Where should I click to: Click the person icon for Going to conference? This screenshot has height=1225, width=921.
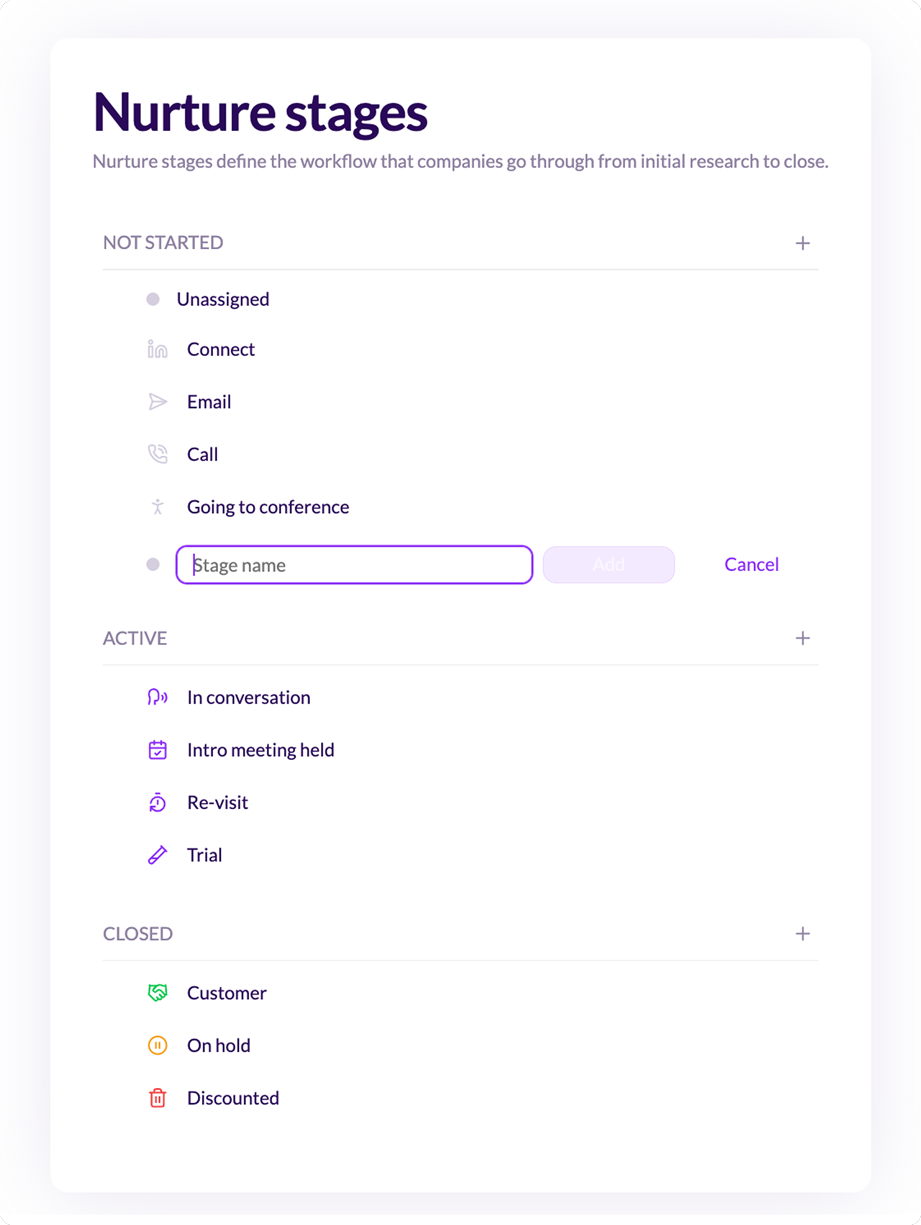[x=157, y=507]
